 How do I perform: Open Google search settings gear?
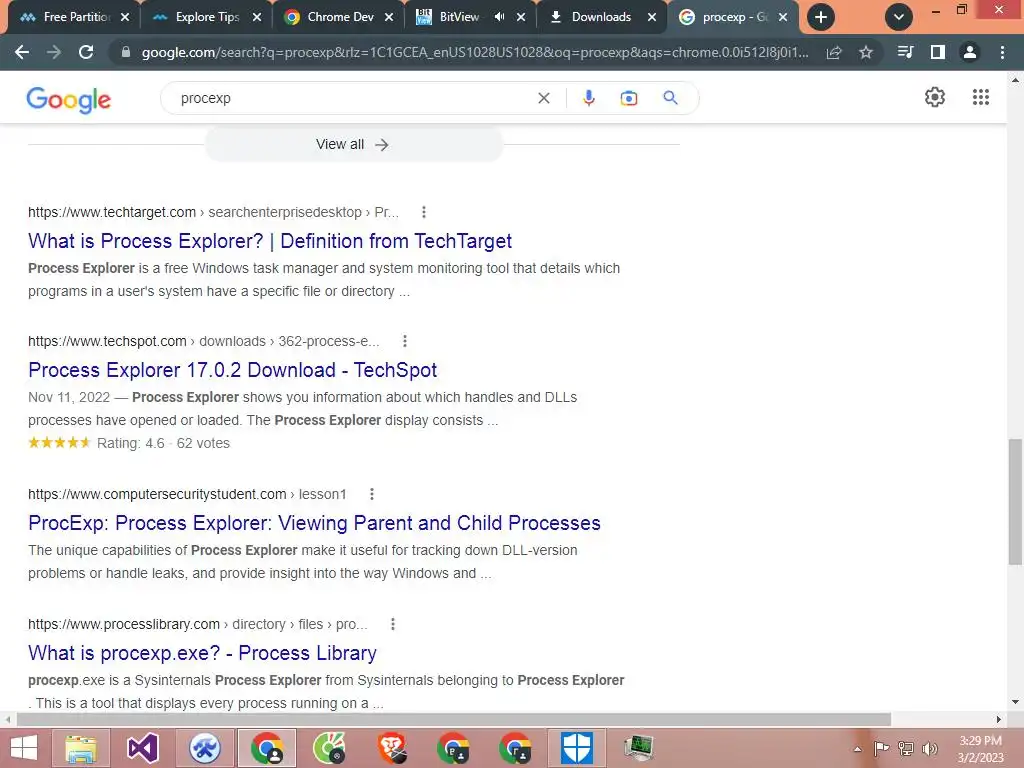[x=935, y=97]
